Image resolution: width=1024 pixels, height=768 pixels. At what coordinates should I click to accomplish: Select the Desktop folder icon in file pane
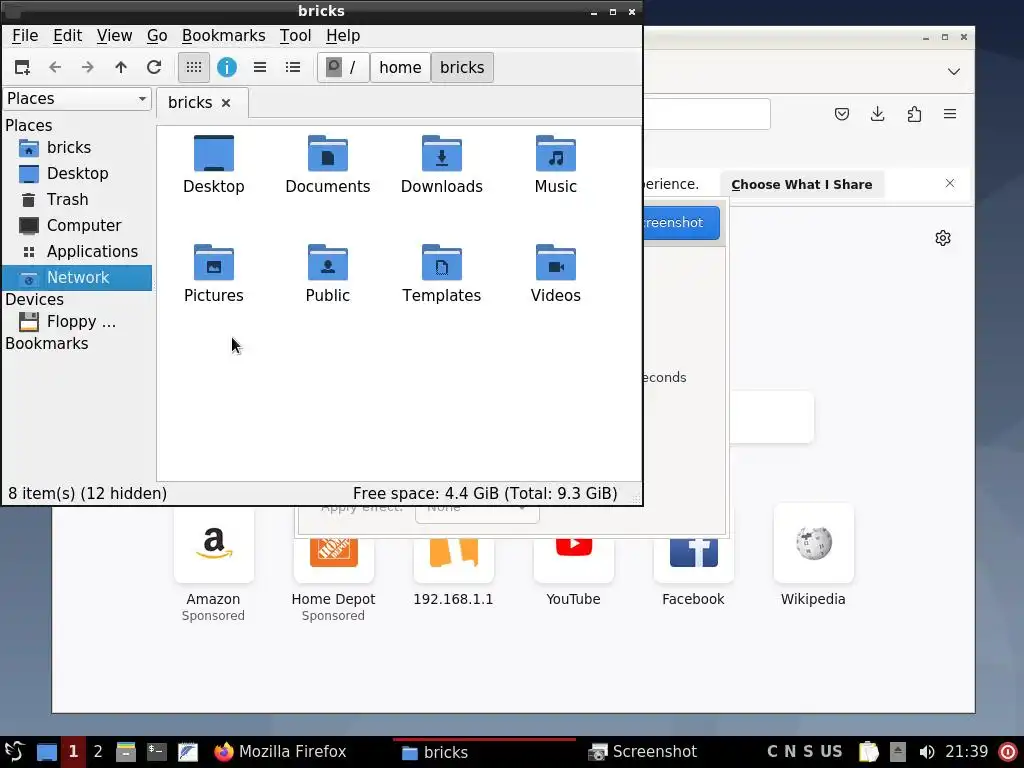tap(214, 153)
